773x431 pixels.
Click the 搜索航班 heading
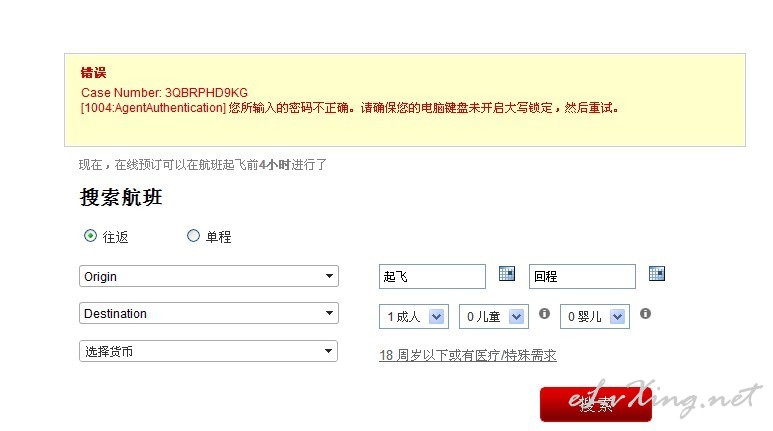(121, 197)
